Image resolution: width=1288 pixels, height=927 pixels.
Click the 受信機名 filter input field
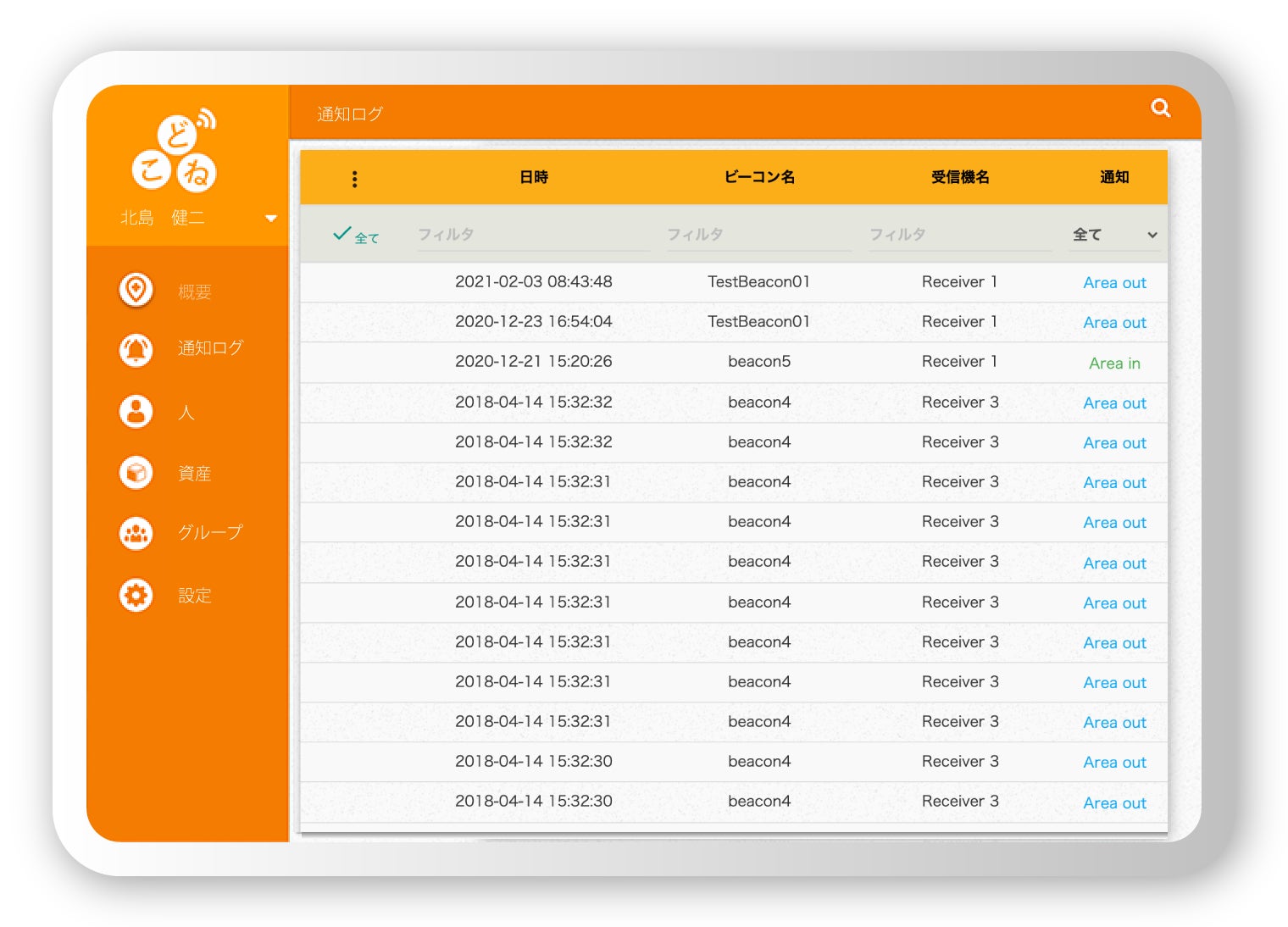pos(960,235)
